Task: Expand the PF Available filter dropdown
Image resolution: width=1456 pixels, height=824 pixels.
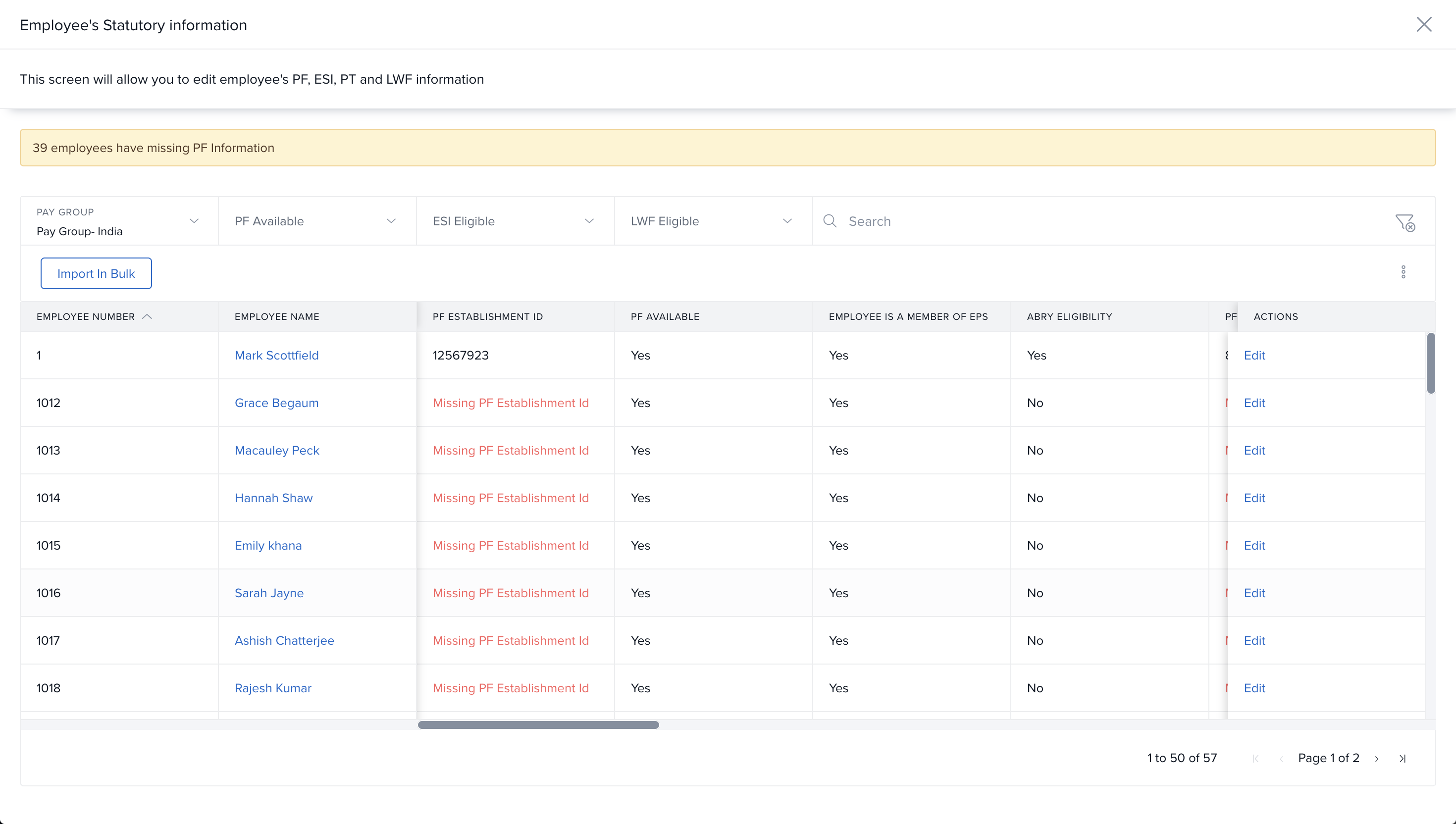Action: point(317,221)
